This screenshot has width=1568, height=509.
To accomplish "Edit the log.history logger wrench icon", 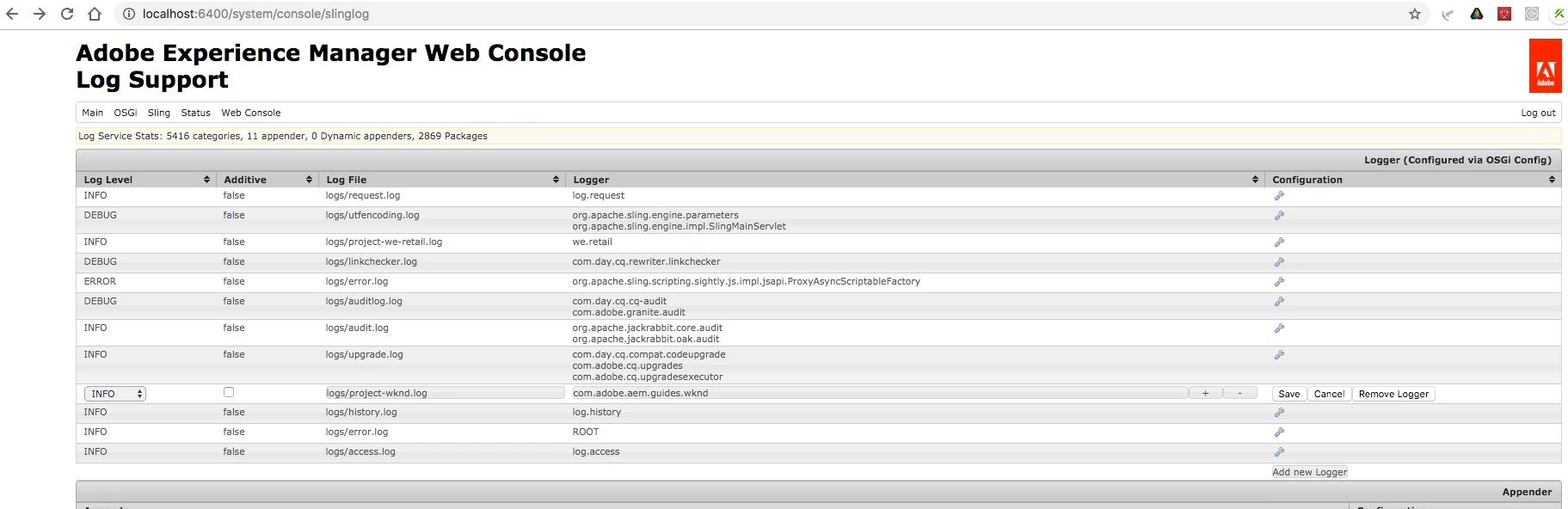I will 1279,413.
